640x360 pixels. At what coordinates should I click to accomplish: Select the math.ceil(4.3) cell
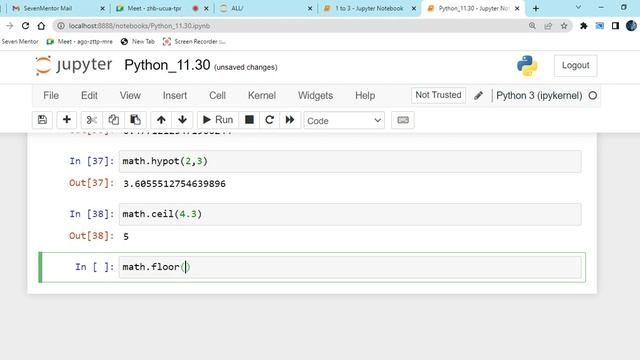350,214
